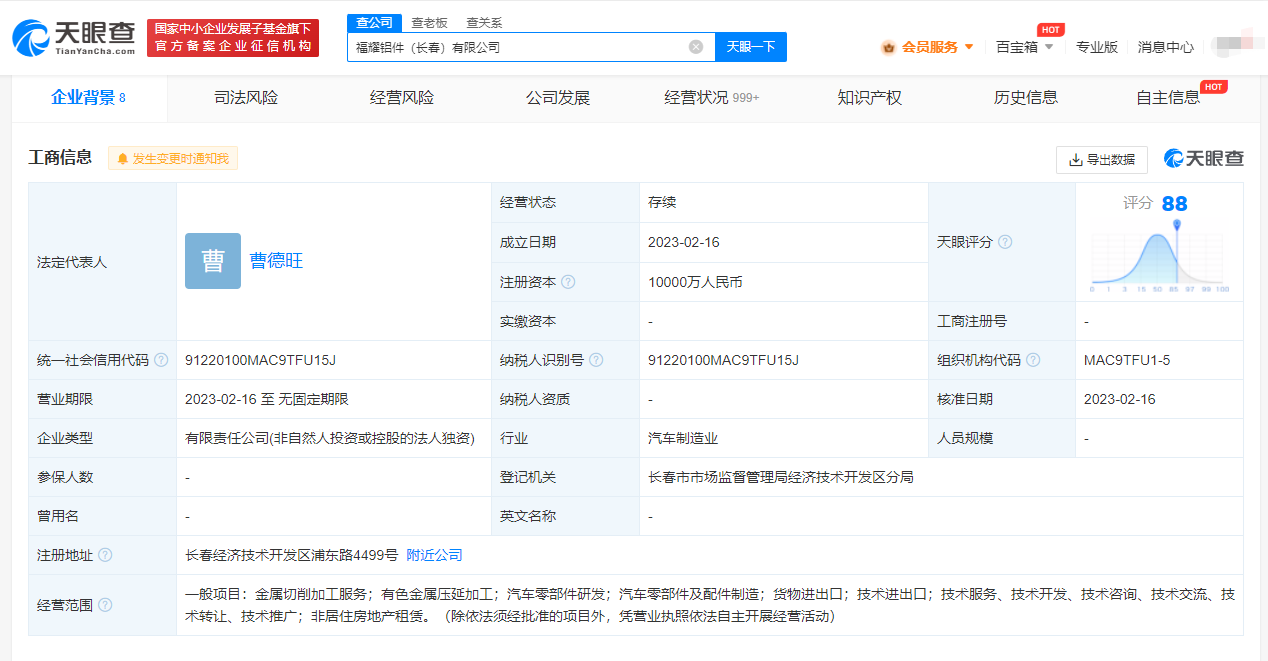Open the help icon beside 注册资本

[x=568, y=282]
